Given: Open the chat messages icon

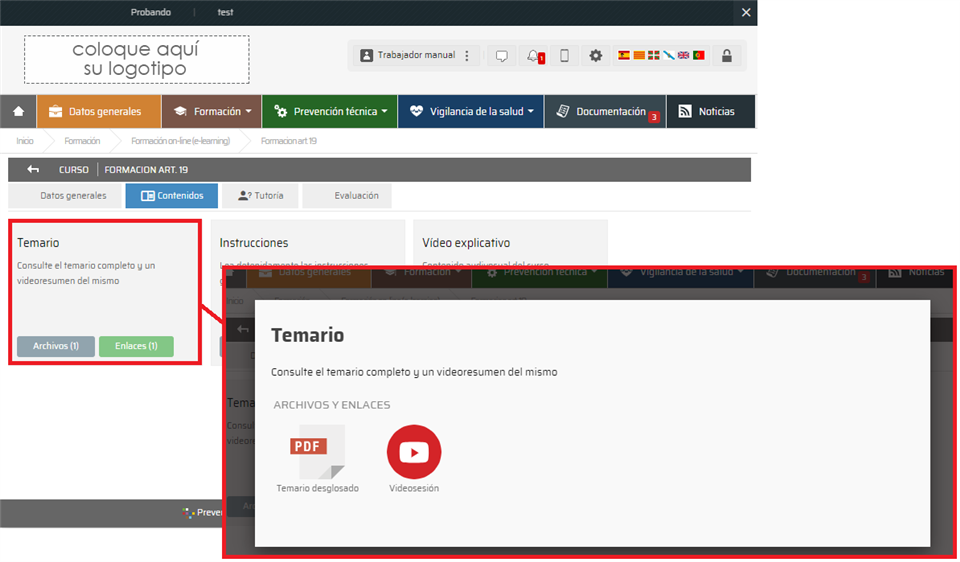Looking at the screenshot, I should click(x=502, y=56).
